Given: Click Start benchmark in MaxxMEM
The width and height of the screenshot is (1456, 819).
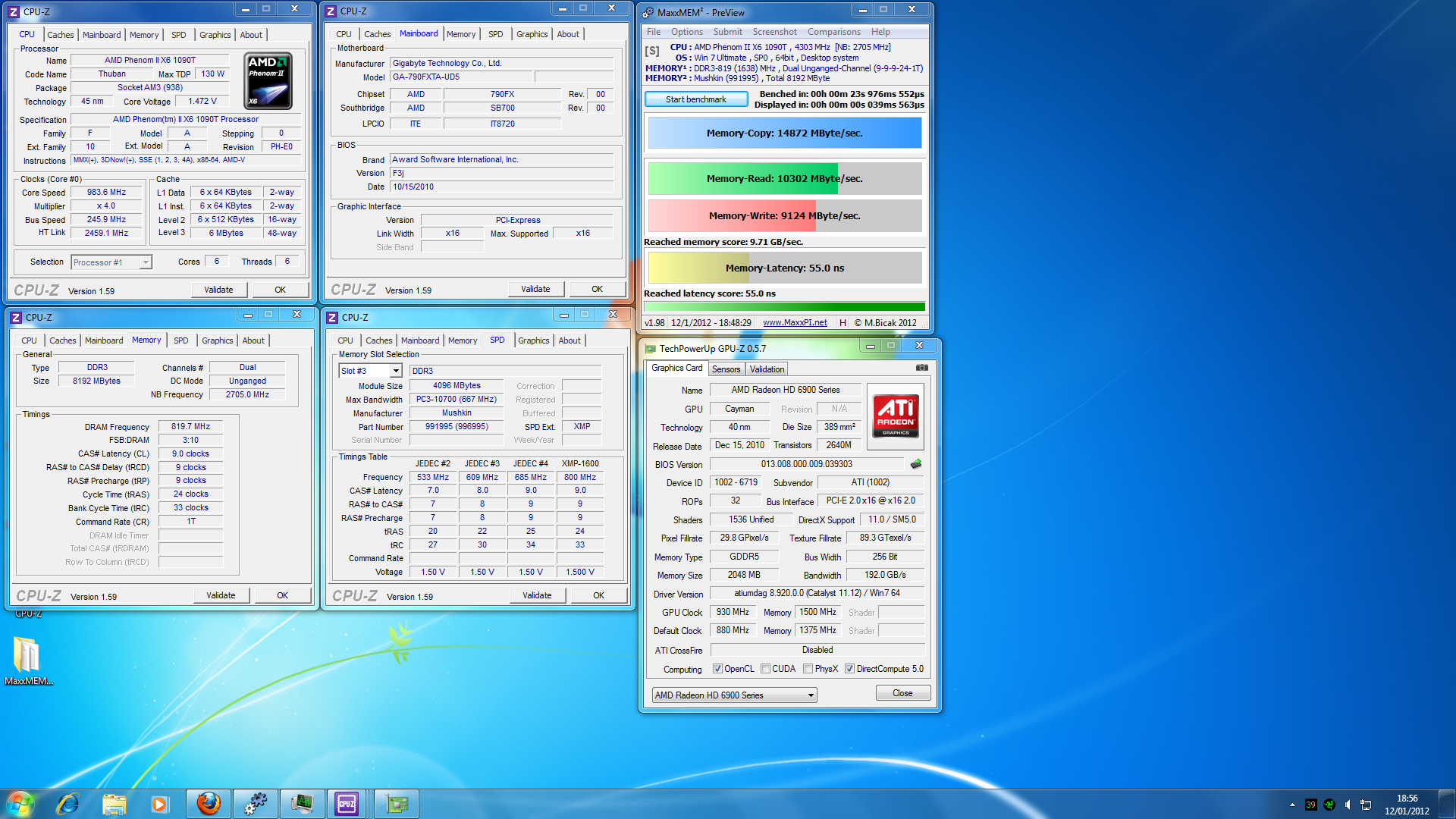Looking at the screenshot, I should tap(695, 99).
